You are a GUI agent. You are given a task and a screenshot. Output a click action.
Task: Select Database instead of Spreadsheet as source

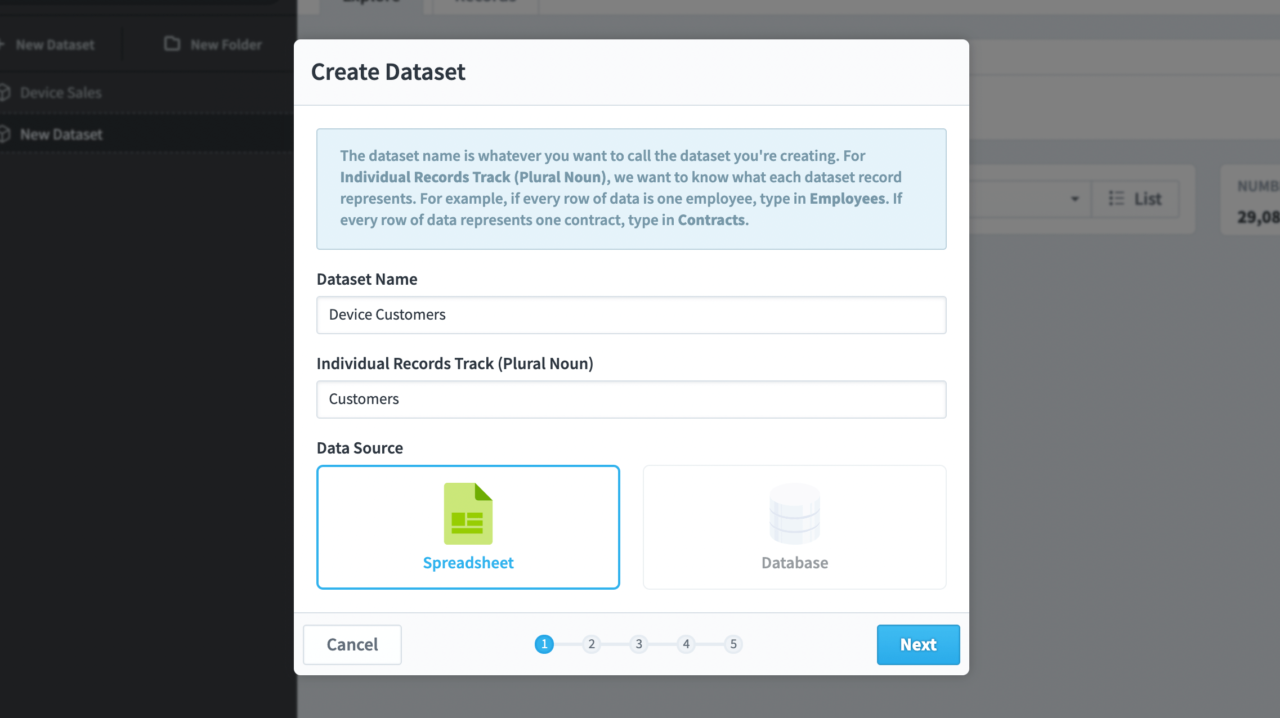[x=794, y=527]
